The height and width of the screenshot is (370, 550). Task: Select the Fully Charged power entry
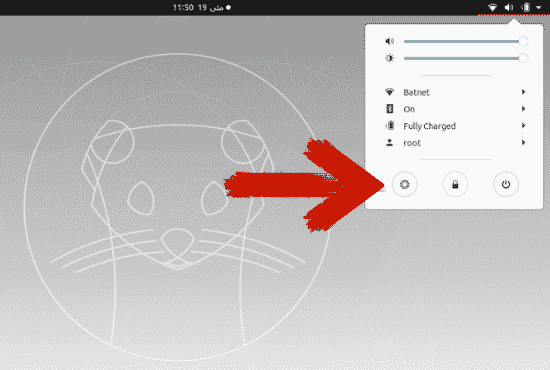tap(455, 126)
